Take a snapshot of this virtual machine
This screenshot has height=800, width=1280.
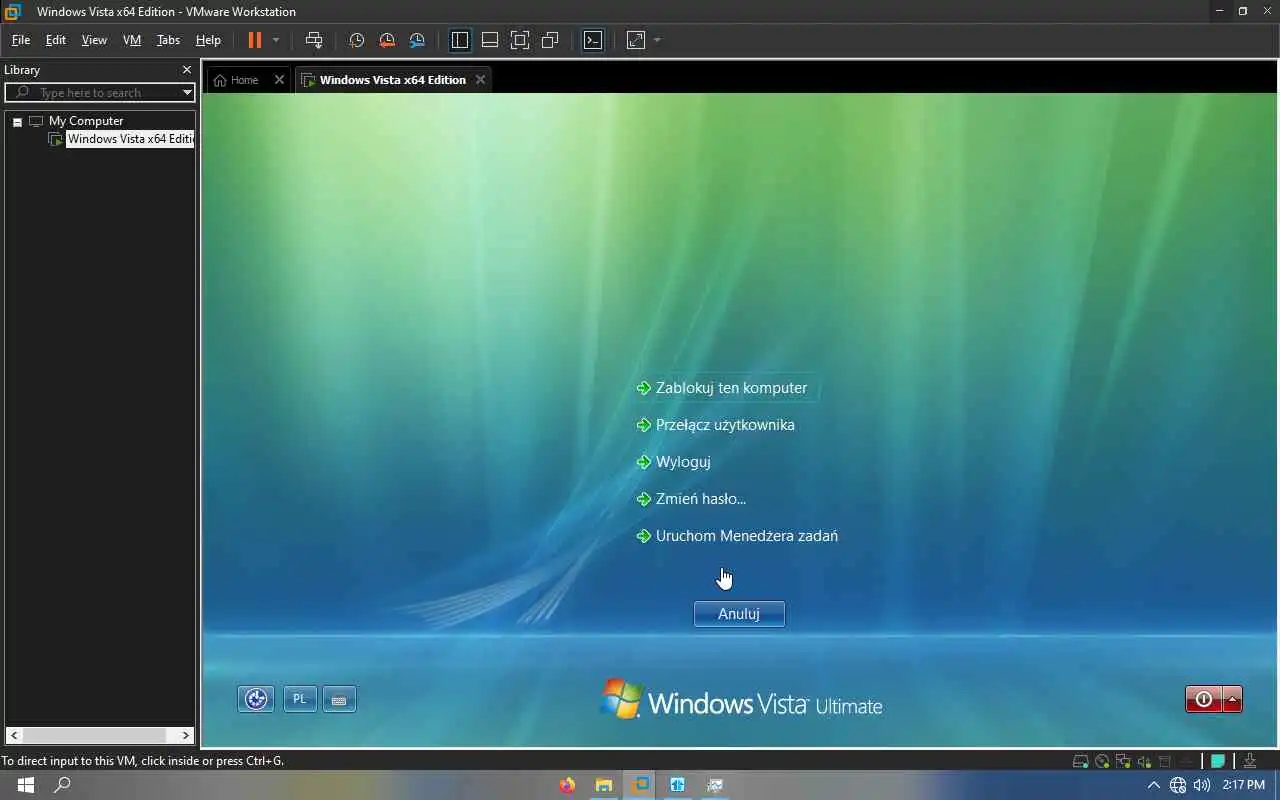(x=356, y=40)
